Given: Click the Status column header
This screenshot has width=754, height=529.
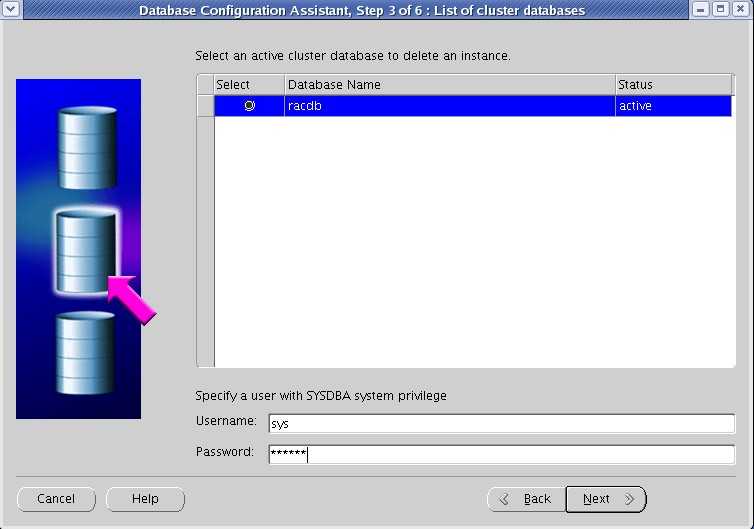Looking at the screenshot, I should (x=673, y=85).
